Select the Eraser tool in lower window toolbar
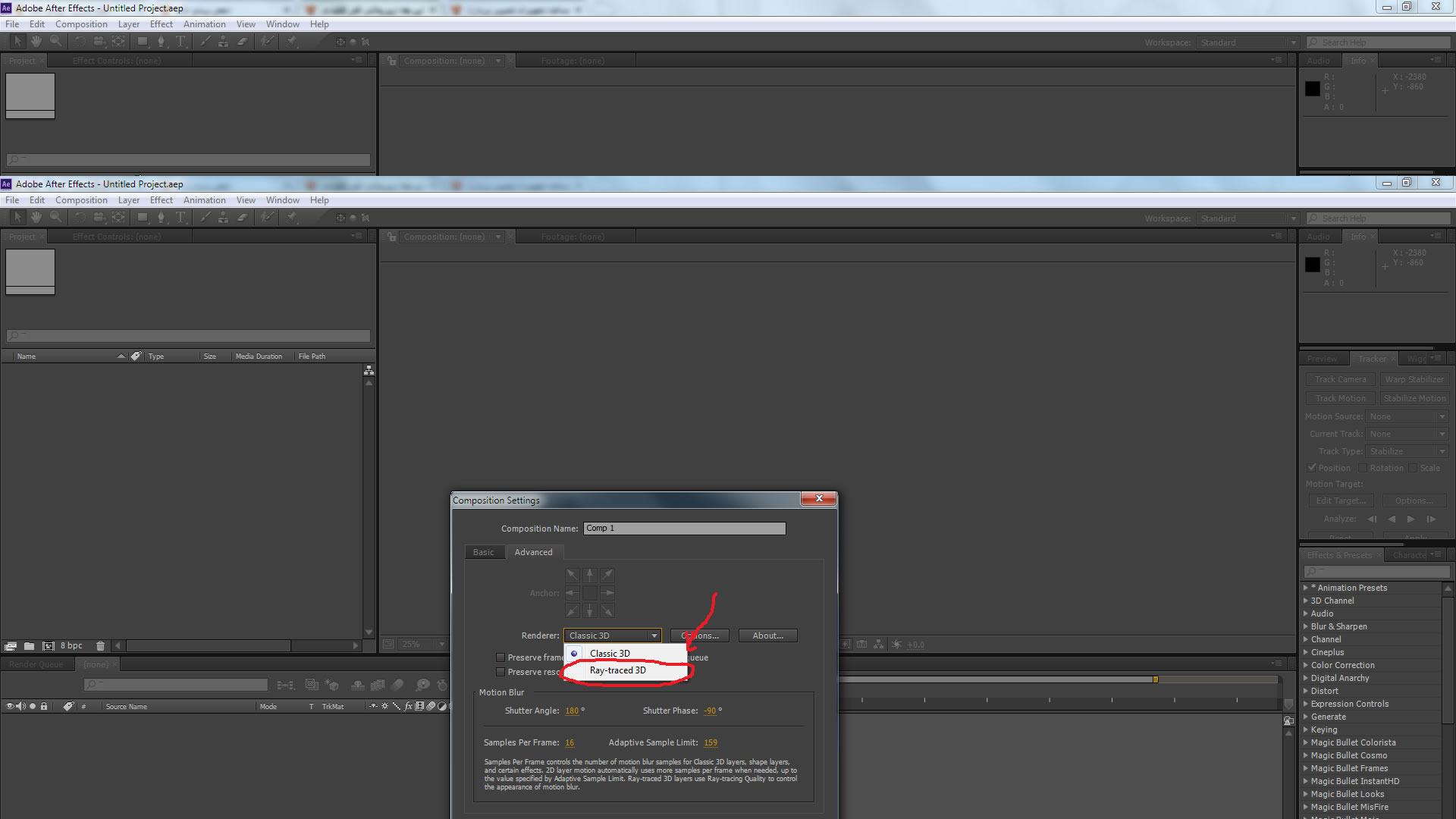Image resolution: width=1456 pixels, height=819 pixels. pos(242,218)
